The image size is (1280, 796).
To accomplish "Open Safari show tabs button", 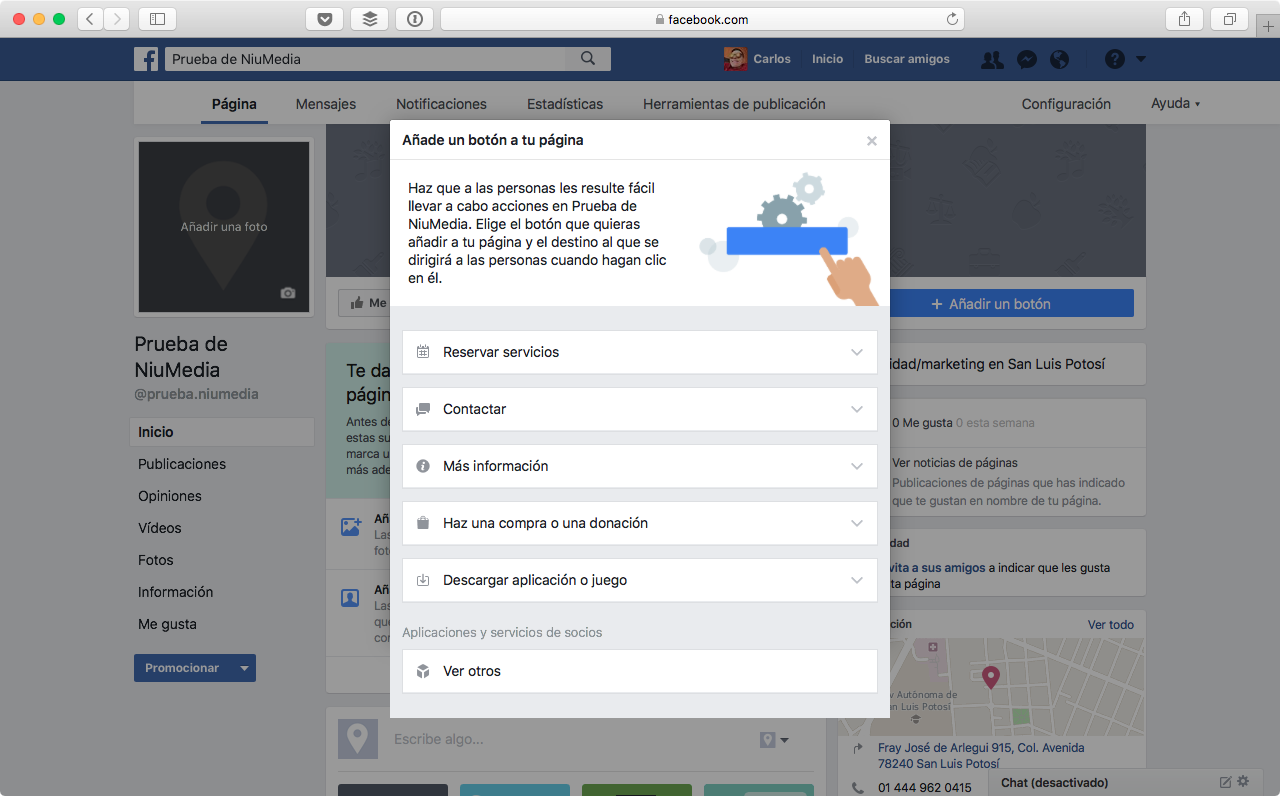I will coord(1229,19).
